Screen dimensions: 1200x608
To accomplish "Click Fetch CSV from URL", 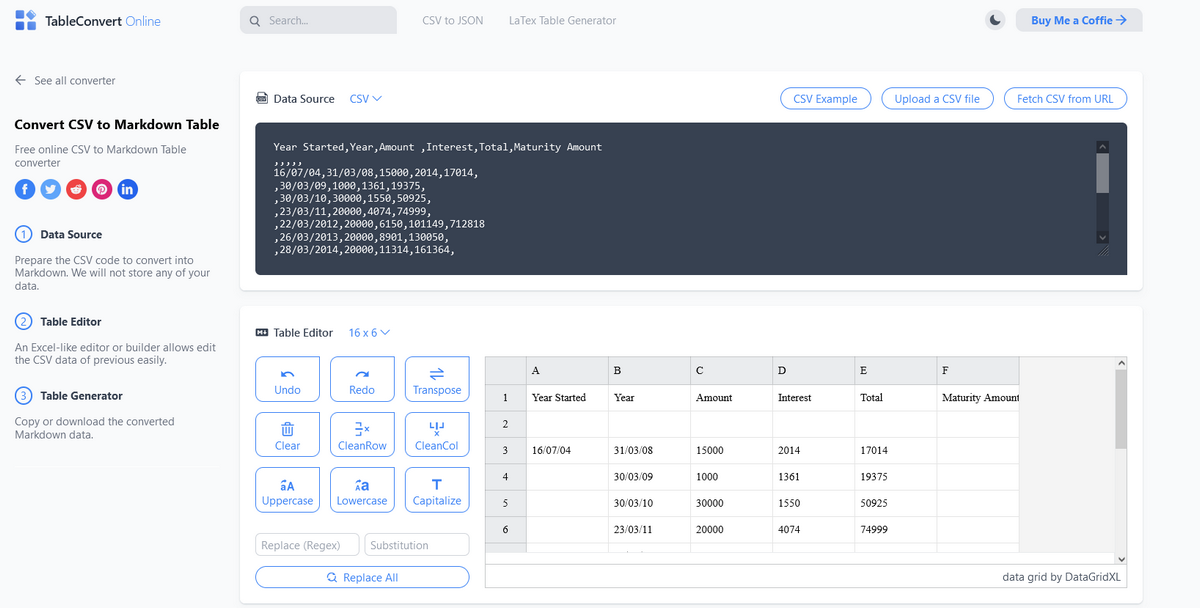I will click(x=1065, y=98).
